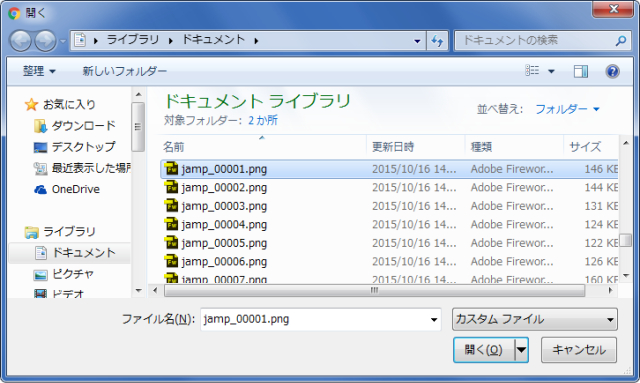Image resolution: width=640 pixels, height=383 pixels.
Task: Sort by 更新日時 column header
Action: click(x=416, y=147)
